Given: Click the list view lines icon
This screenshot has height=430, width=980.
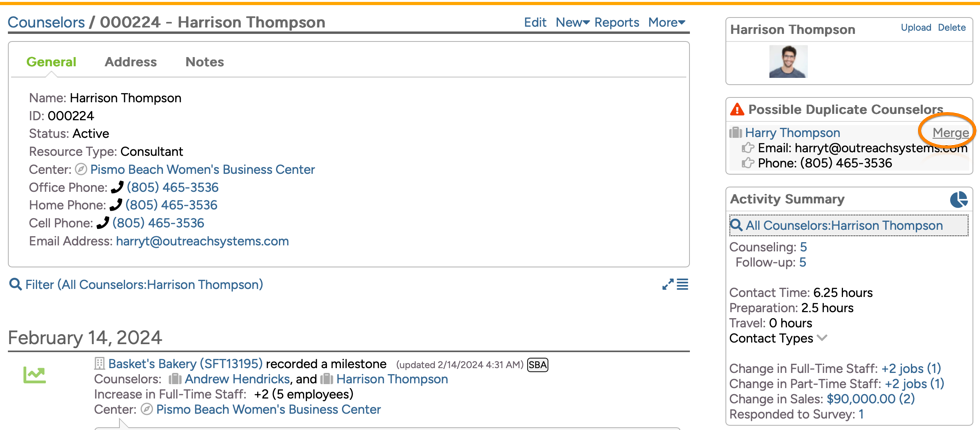Looking at the screenshot, I should point(682,285).
